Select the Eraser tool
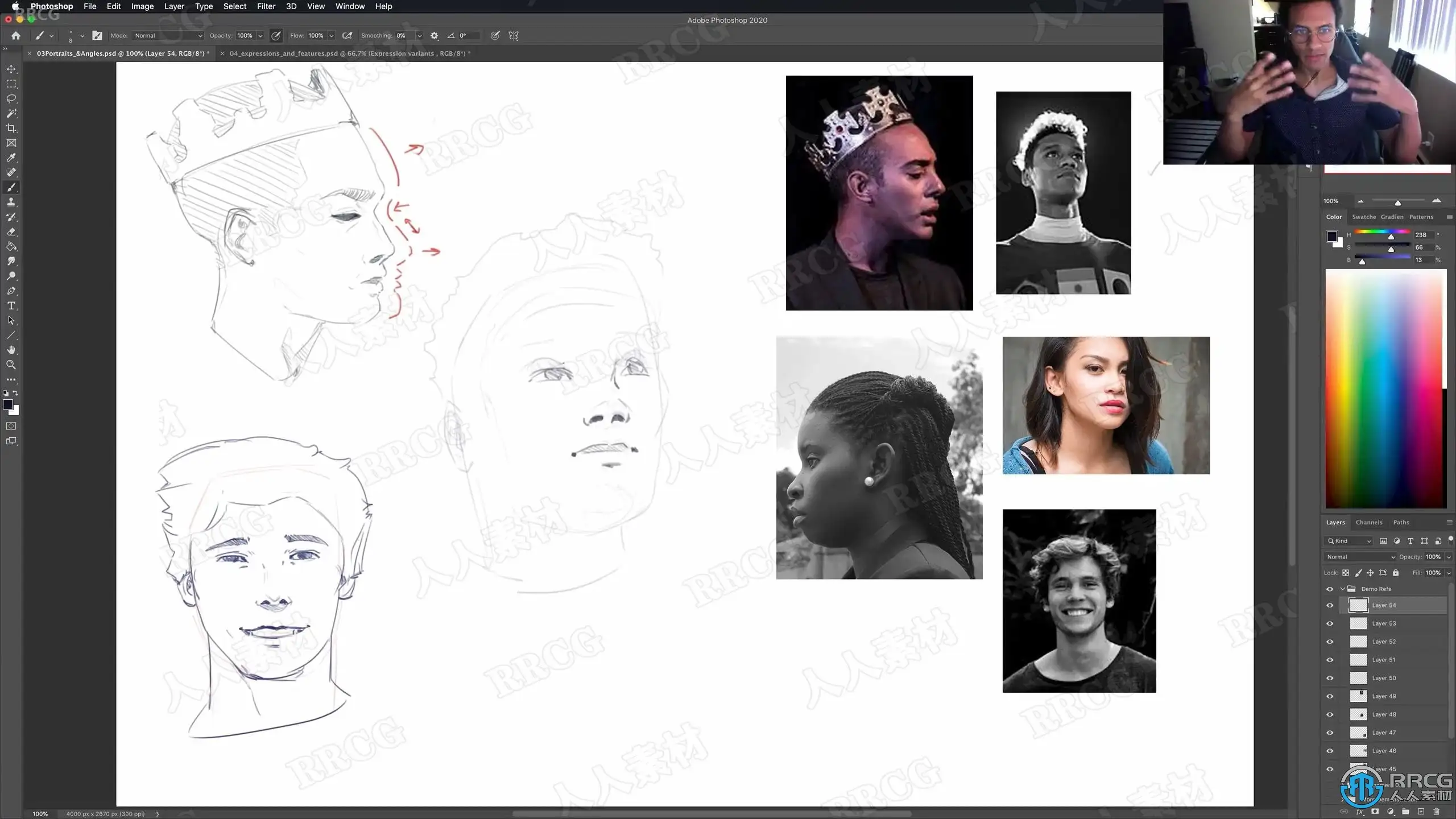1456x819 pixels. 11,232
